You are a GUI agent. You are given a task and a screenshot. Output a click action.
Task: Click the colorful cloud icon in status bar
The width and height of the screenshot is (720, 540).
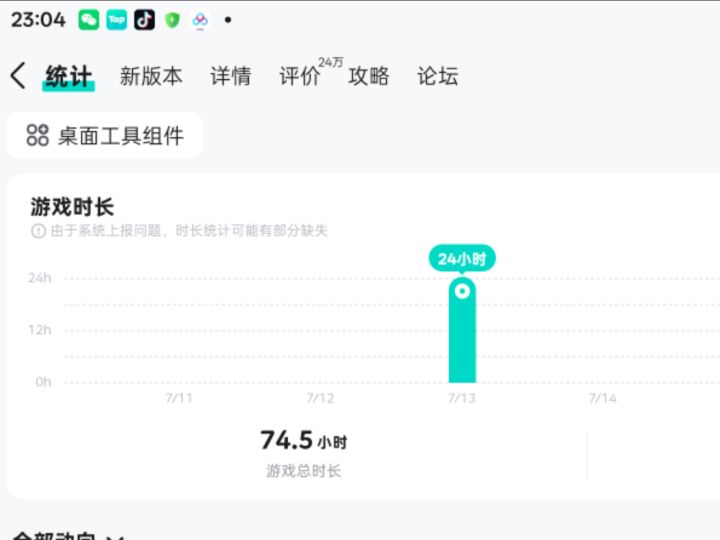(200, 20)
